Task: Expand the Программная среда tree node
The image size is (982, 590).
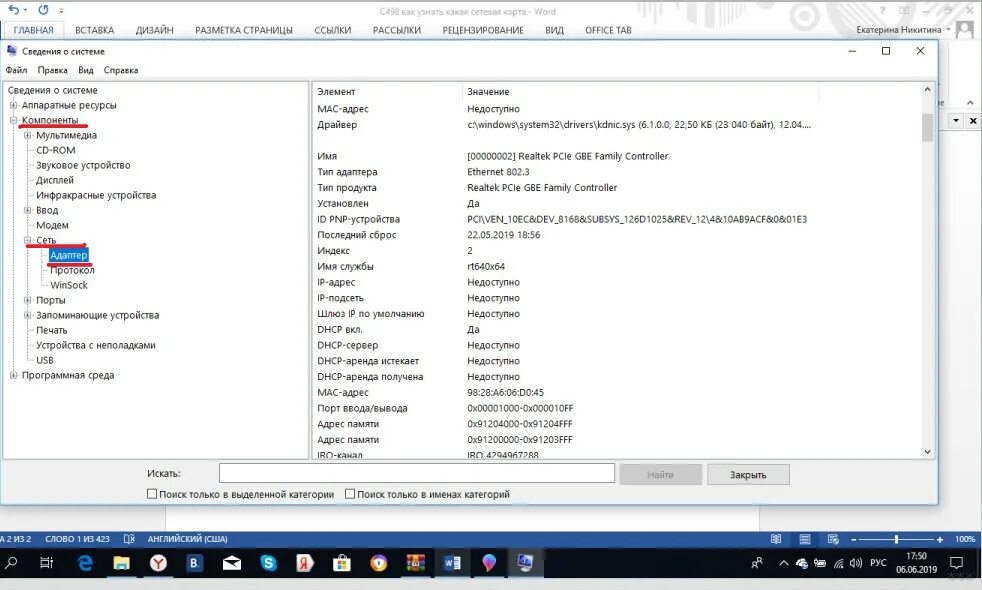Action: click(13, 375)
